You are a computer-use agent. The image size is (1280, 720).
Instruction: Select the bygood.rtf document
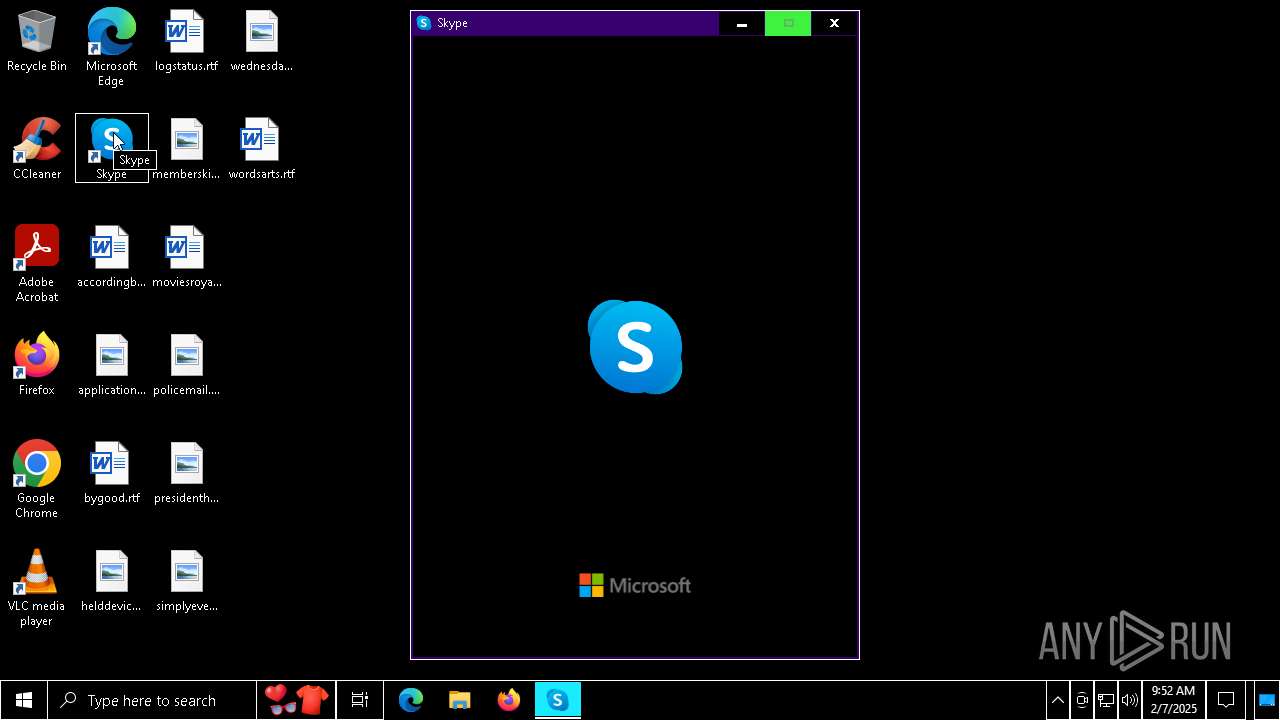[111, 473]
